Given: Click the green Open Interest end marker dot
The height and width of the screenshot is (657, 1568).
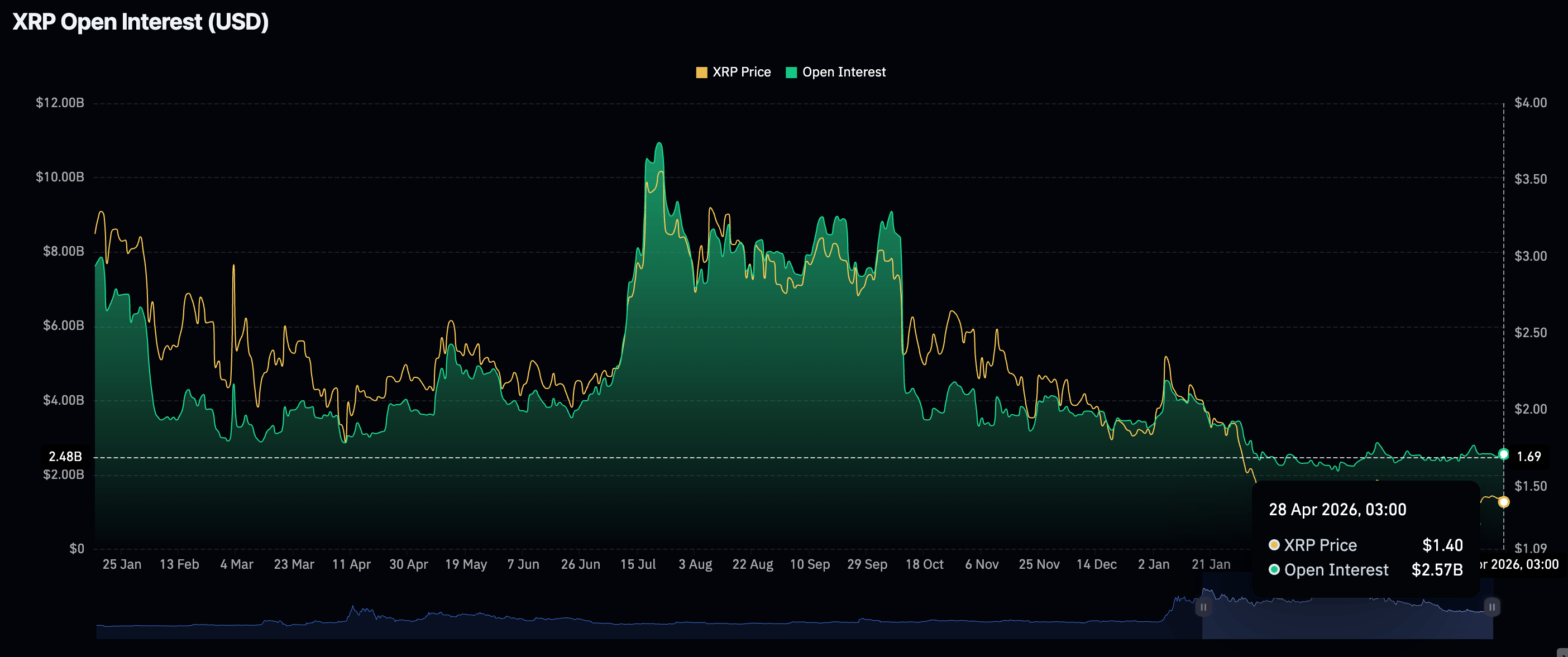Looking at the screenshot, I should [x=1503, y=454].
